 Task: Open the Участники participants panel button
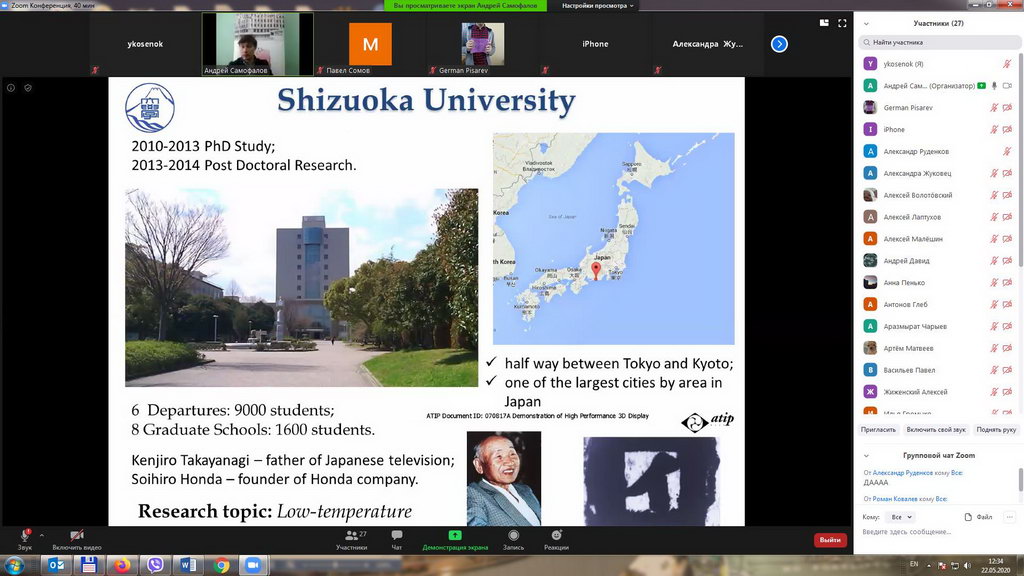352,539
